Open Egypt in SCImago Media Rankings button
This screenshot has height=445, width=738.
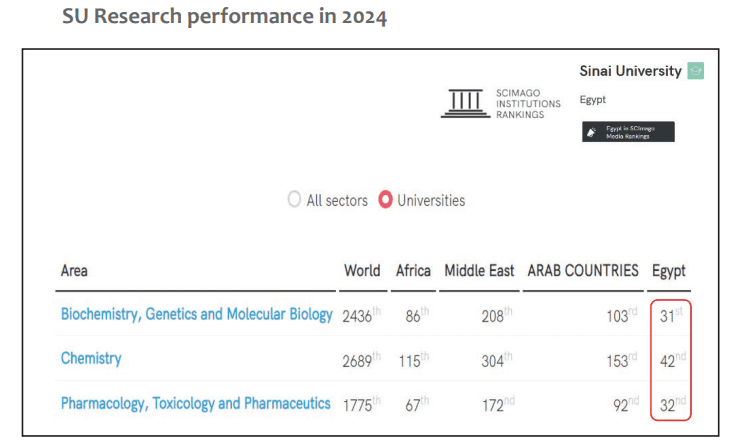click(x=628, y=132)
